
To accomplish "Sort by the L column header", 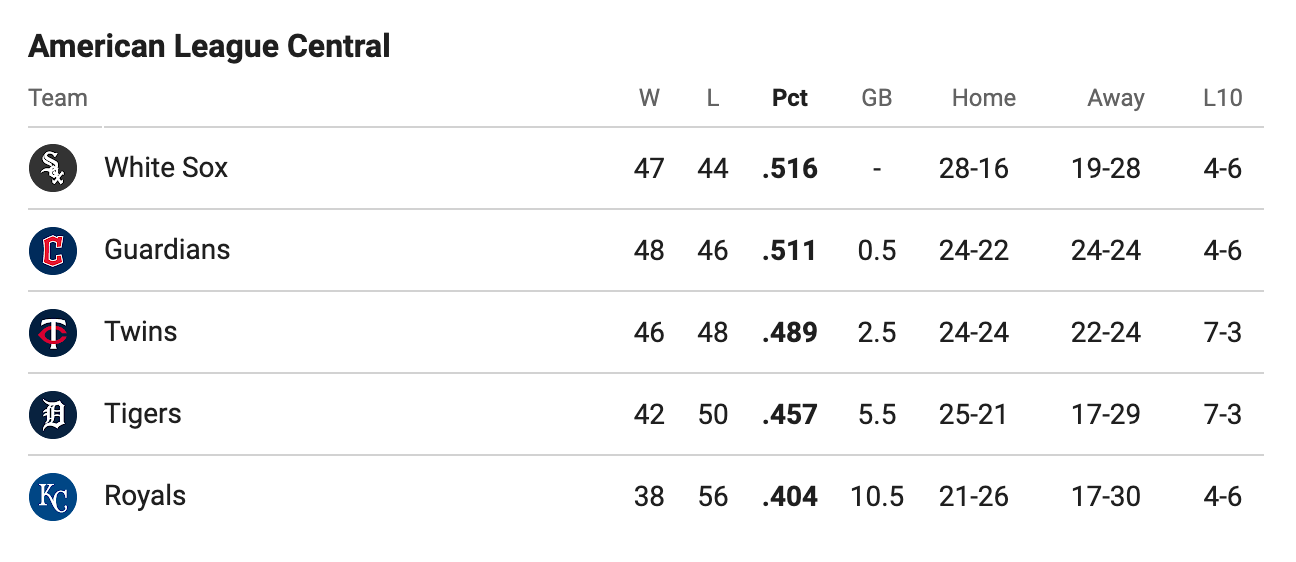I will (713, 98).
